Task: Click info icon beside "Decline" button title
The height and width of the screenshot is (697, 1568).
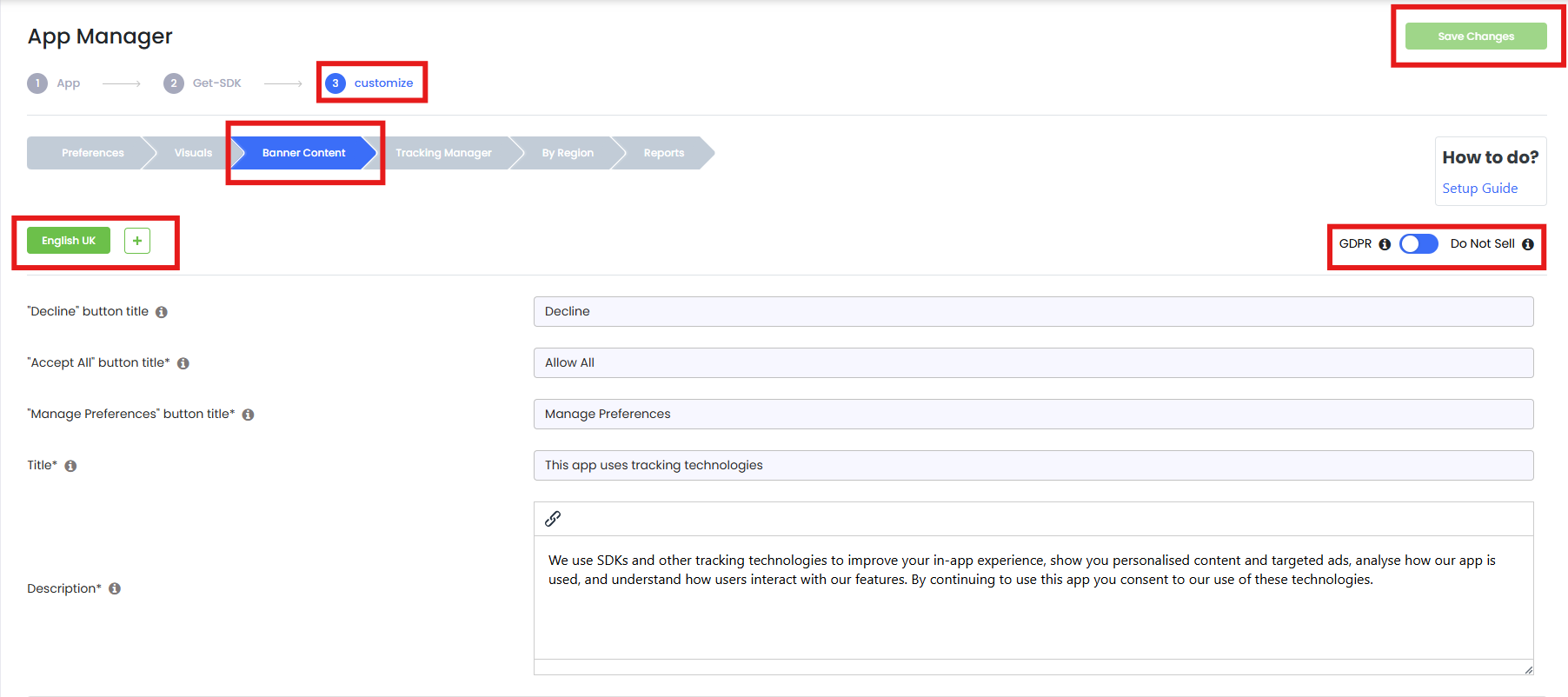Action: [x=162, y=312]
